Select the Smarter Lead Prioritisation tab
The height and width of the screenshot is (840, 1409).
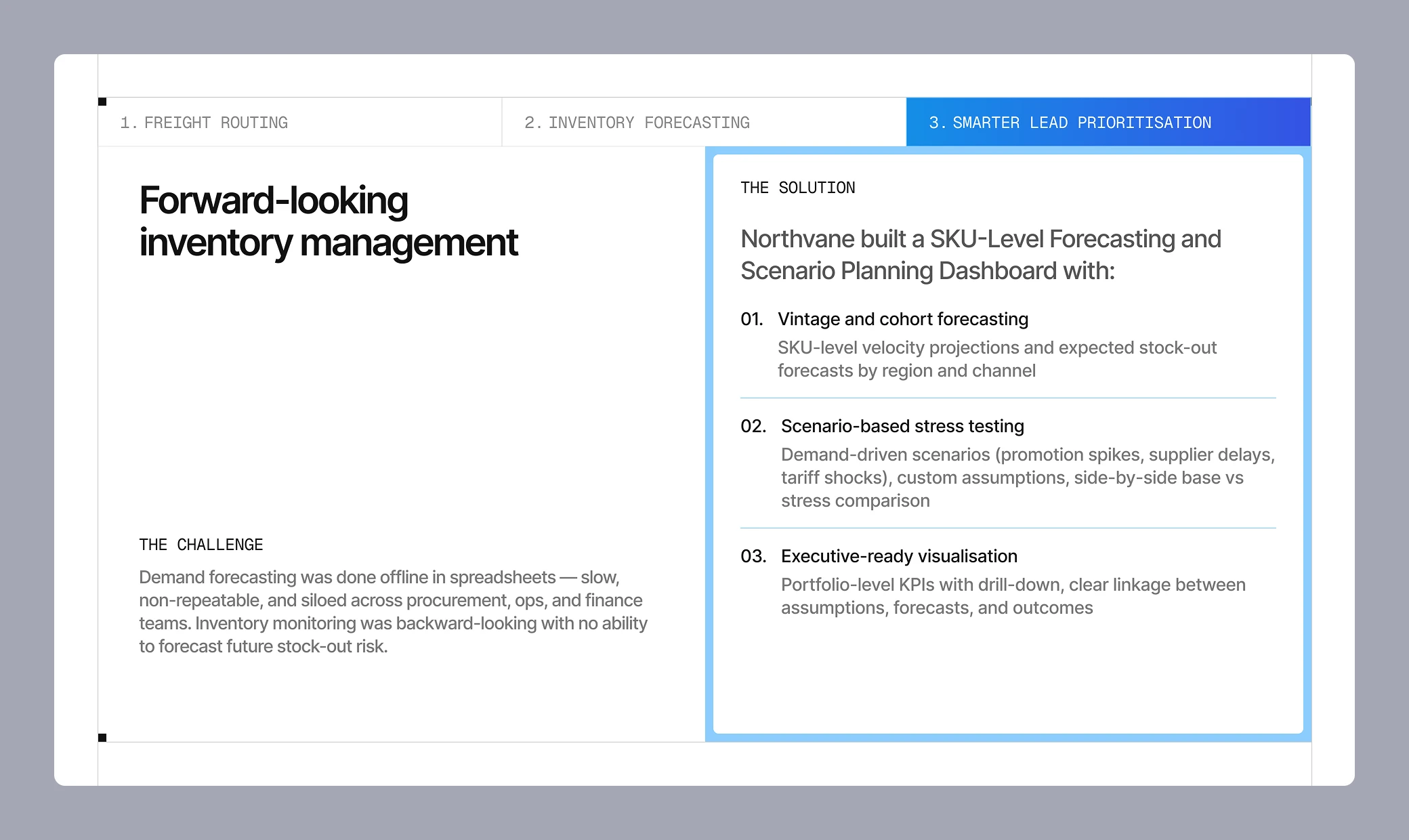pos(1070,123)
